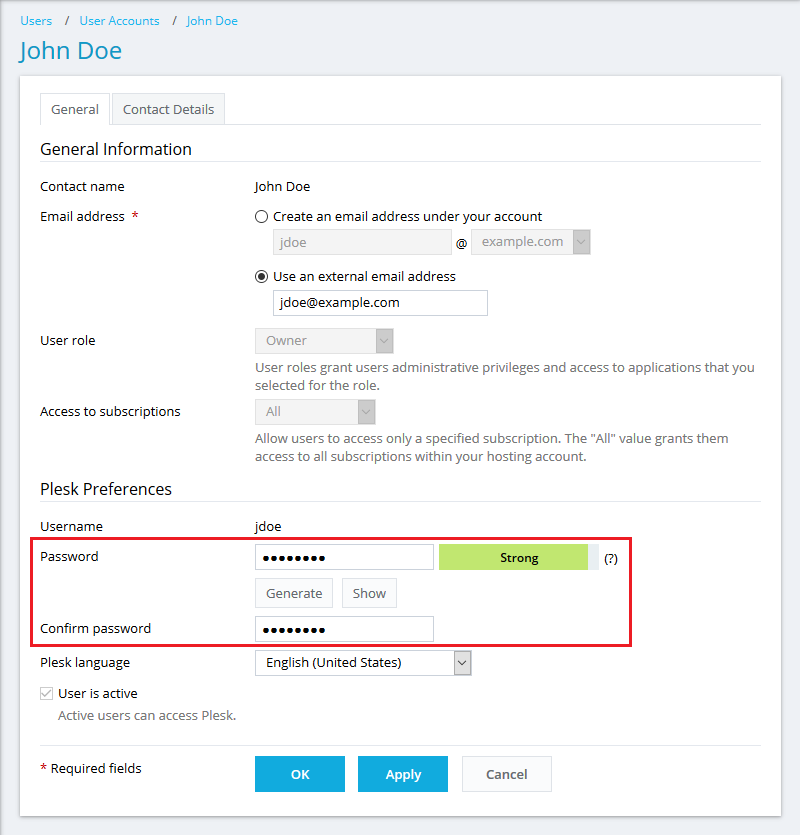
Task: Click the OK button
Action: click(x=300, y=774)
